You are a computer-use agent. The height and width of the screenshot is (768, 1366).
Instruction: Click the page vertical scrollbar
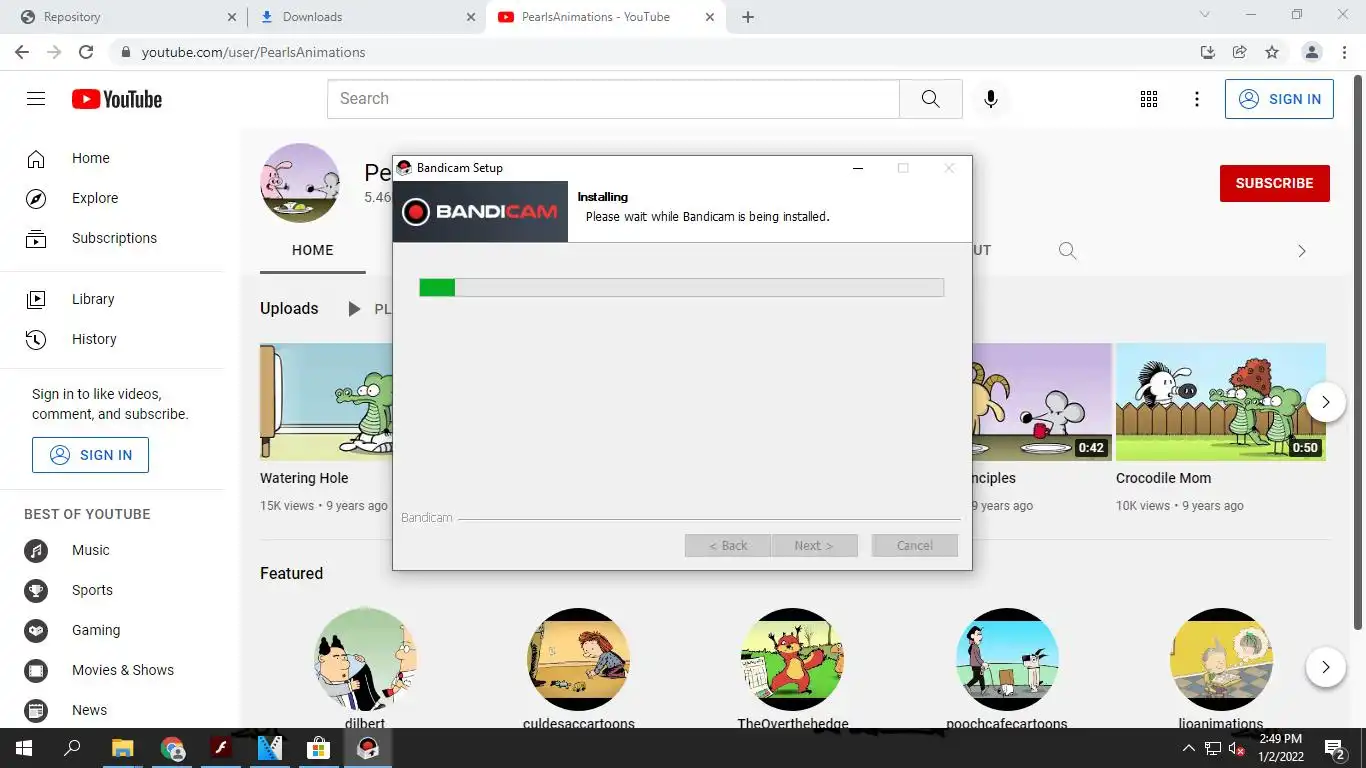1357,350
